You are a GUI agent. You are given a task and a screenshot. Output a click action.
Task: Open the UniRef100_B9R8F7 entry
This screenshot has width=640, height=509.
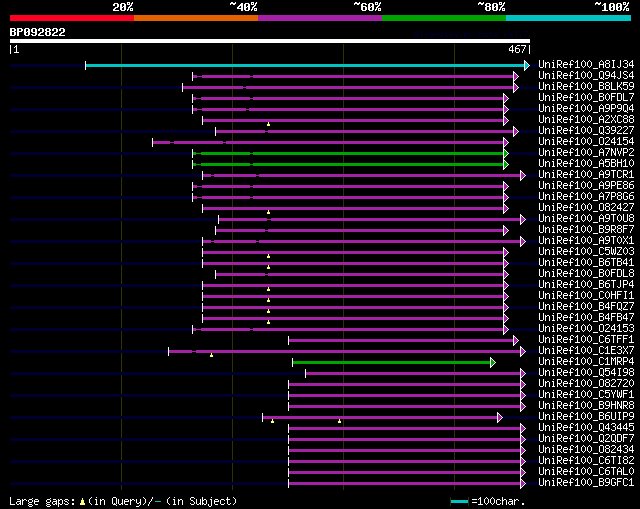pyautogui.click(x=586, y=230)
